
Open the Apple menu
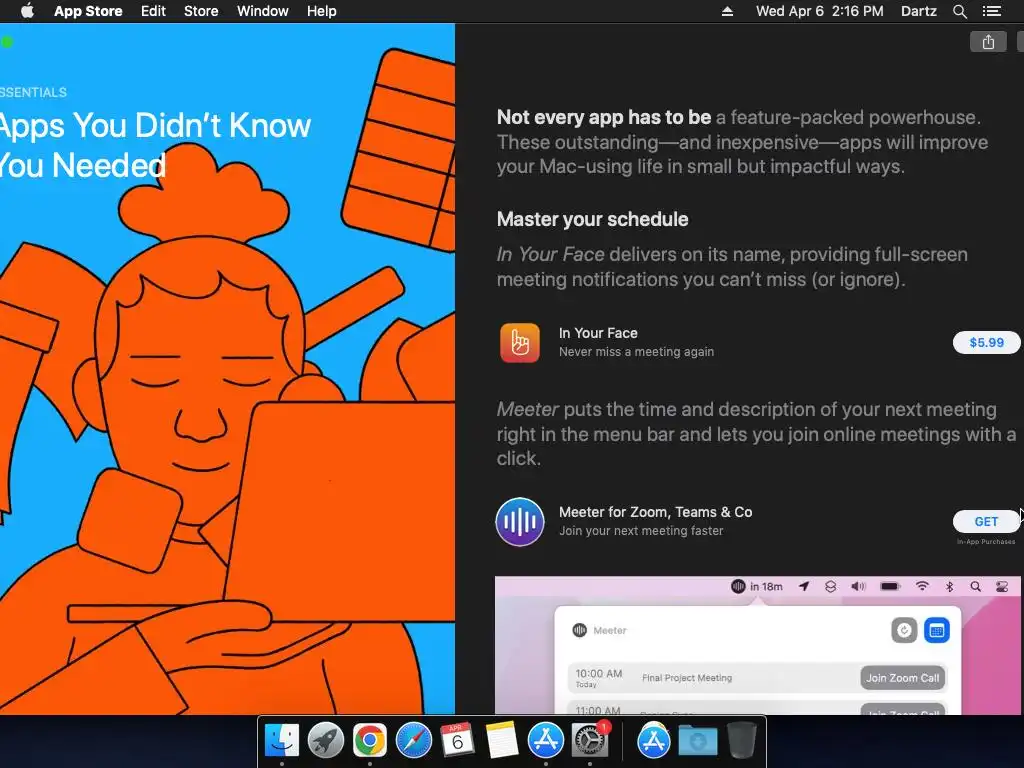[x=27, y=11]
